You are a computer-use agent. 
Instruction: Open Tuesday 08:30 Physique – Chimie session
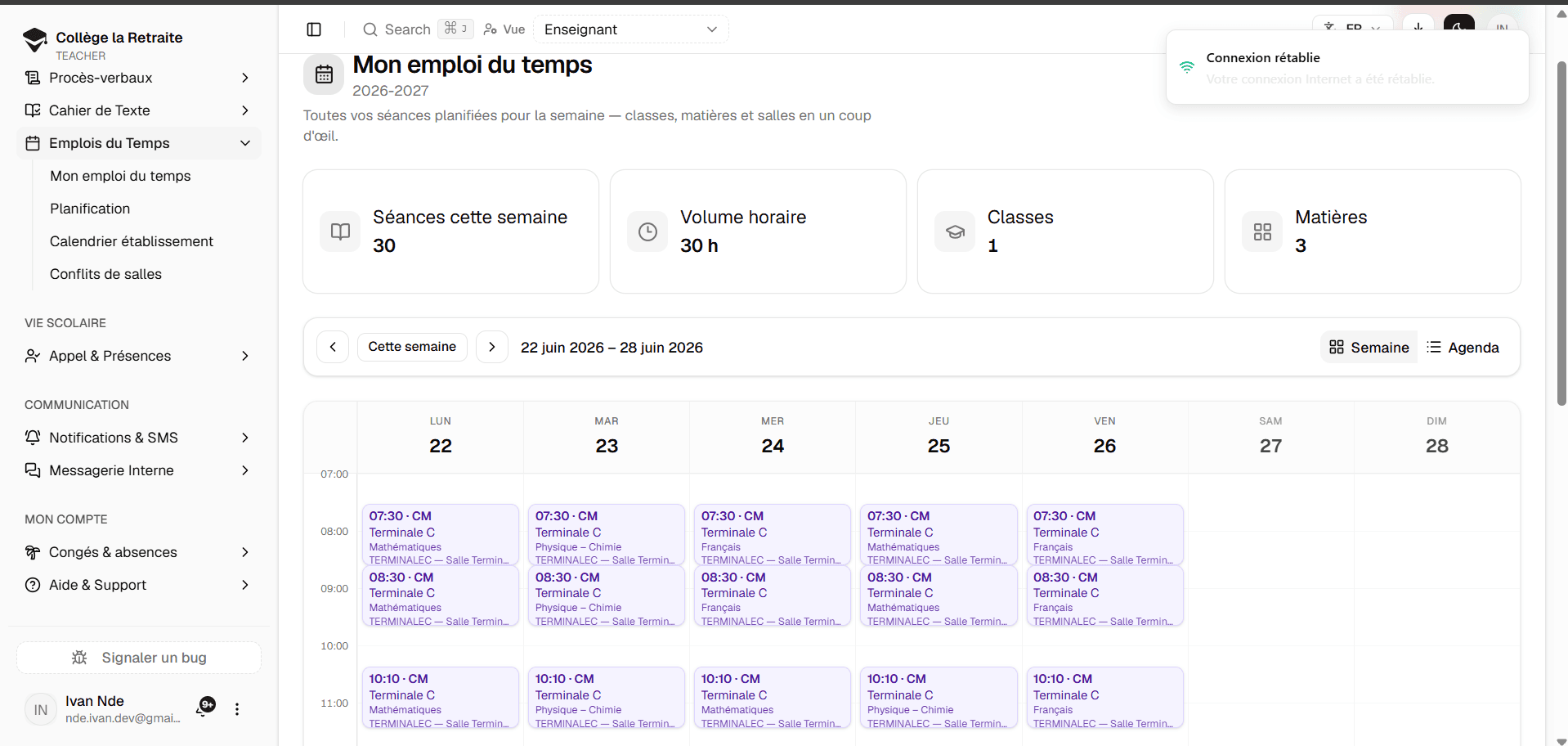pos(607,596)
